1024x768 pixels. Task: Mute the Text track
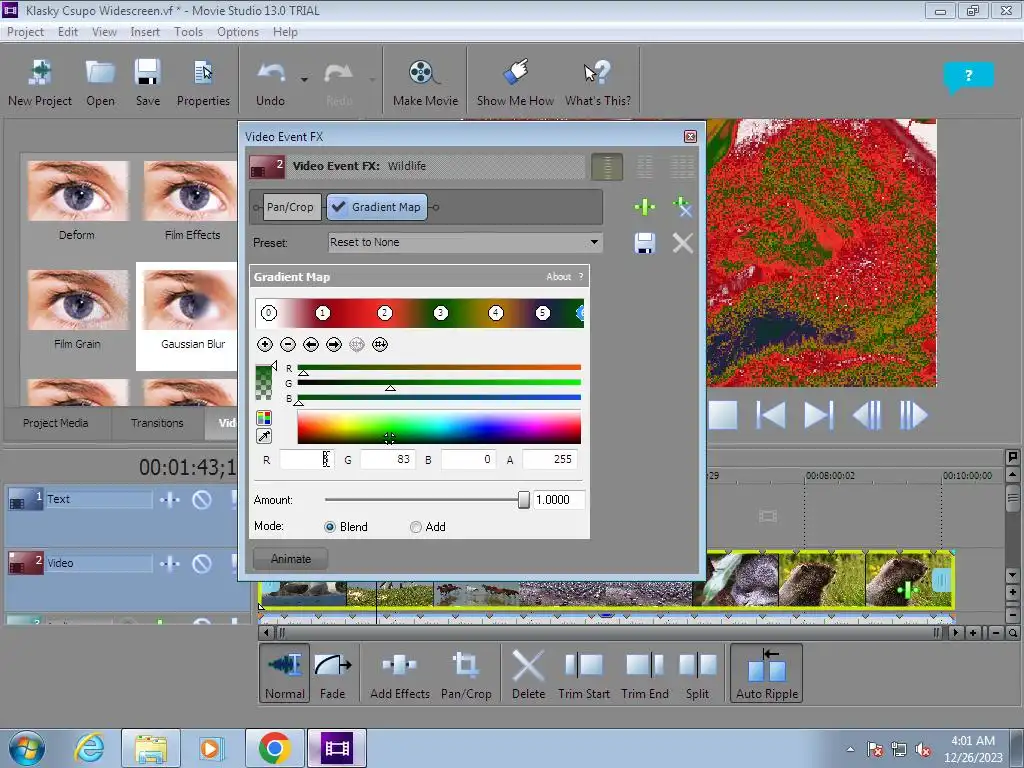coord(202,500)
